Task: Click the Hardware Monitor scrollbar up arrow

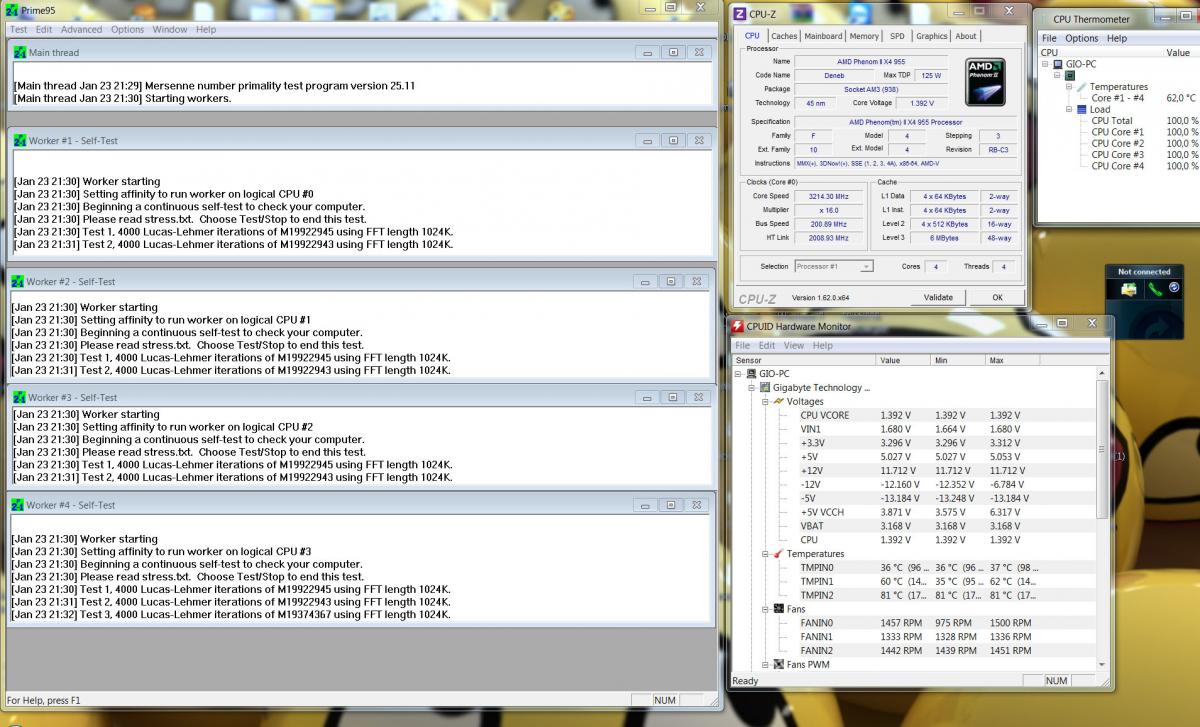Action: (x=1103, y=374)
